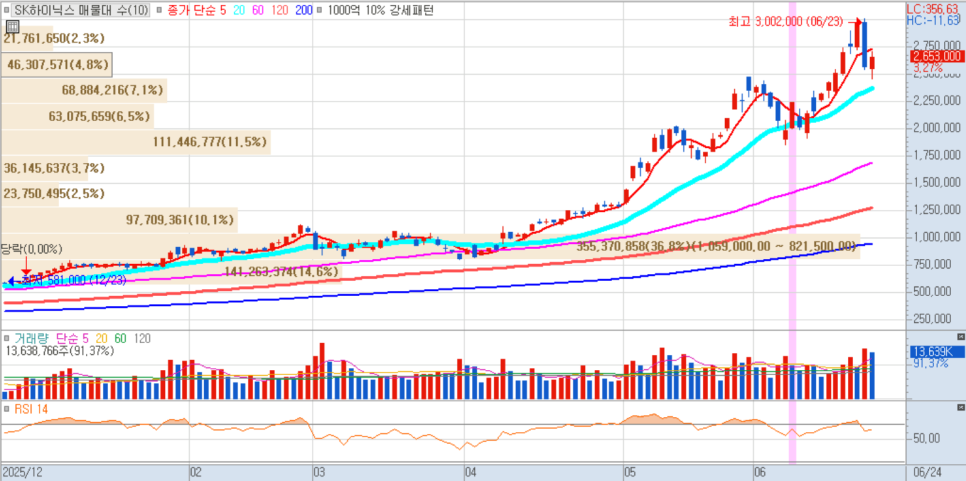Select the 1000억 10% 강세패턴 indicator label
The width and height of the screenshot is (966, 481).
click(380, 10)
